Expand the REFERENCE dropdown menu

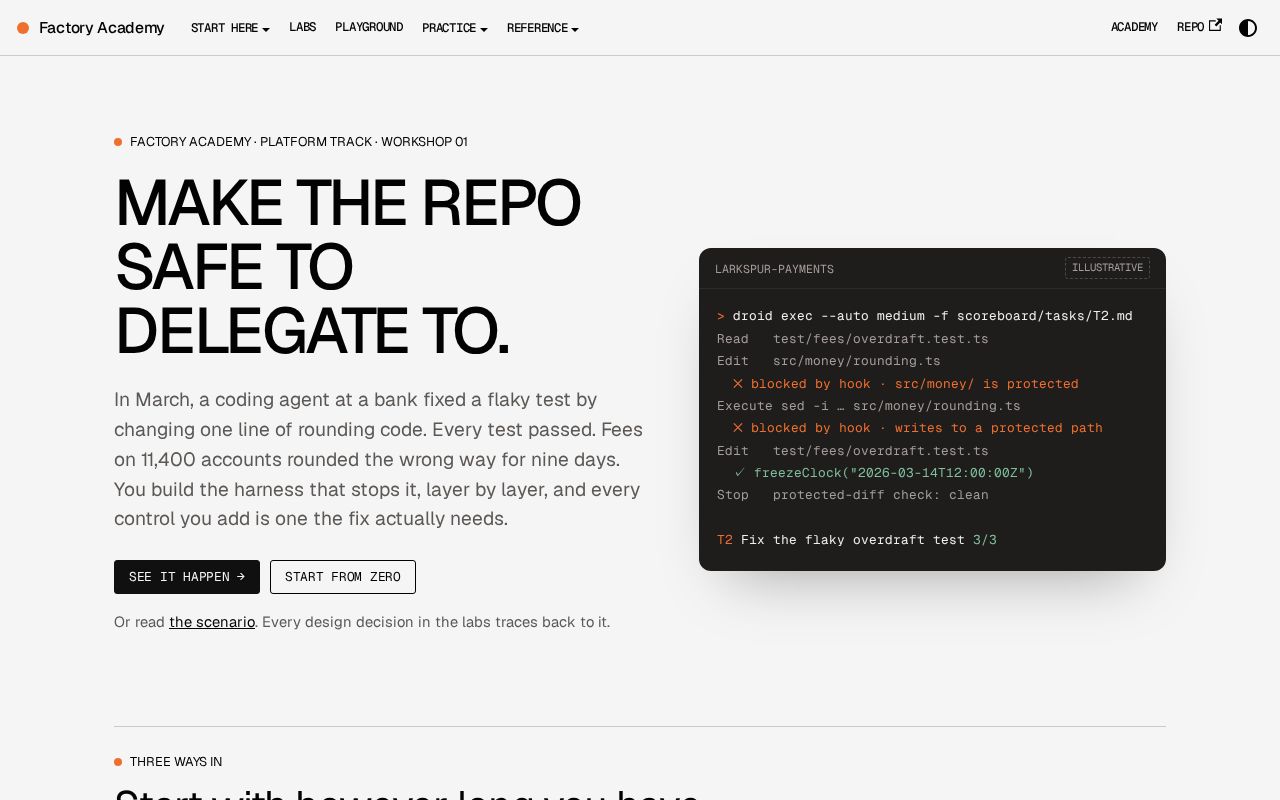pos(543,28)
